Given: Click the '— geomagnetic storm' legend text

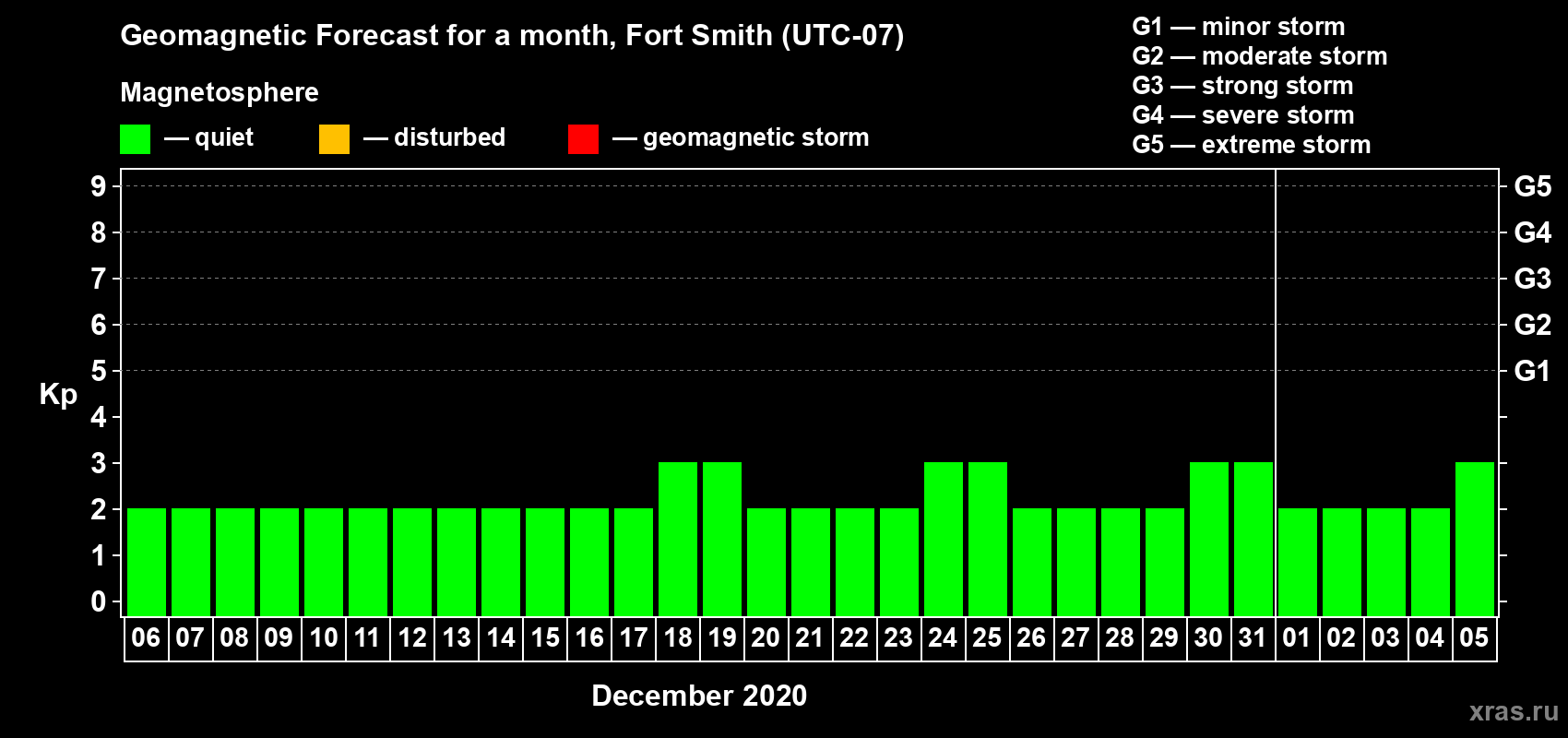Looking at the screenshot, I should [x=741, y=138].
